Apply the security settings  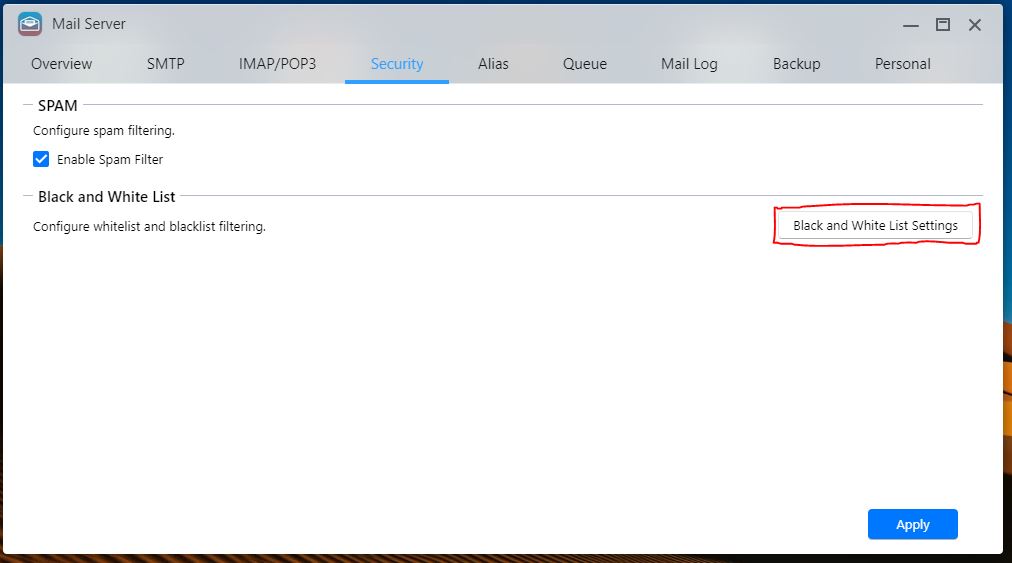click(913, 524)
